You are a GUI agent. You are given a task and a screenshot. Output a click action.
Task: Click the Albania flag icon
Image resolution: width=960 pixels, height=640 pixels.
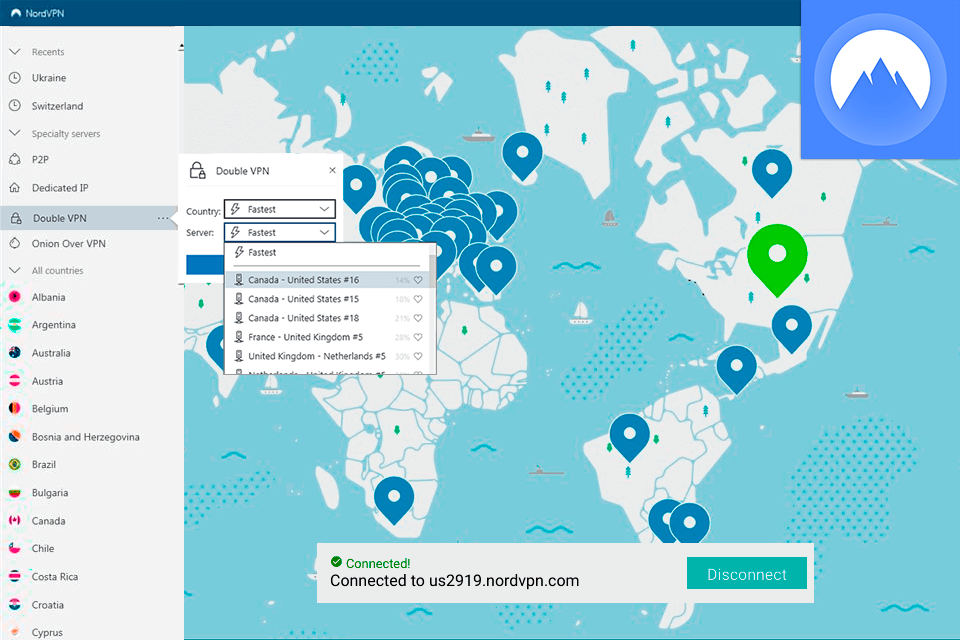[15, 297]
